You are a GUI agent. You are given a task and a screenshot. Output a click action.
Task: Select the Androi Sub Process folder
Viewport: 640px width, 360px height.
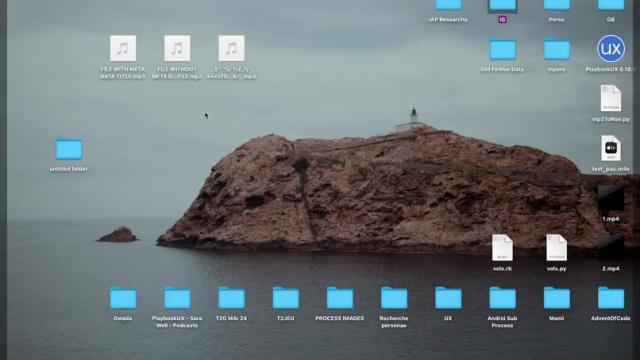point(502,298)
